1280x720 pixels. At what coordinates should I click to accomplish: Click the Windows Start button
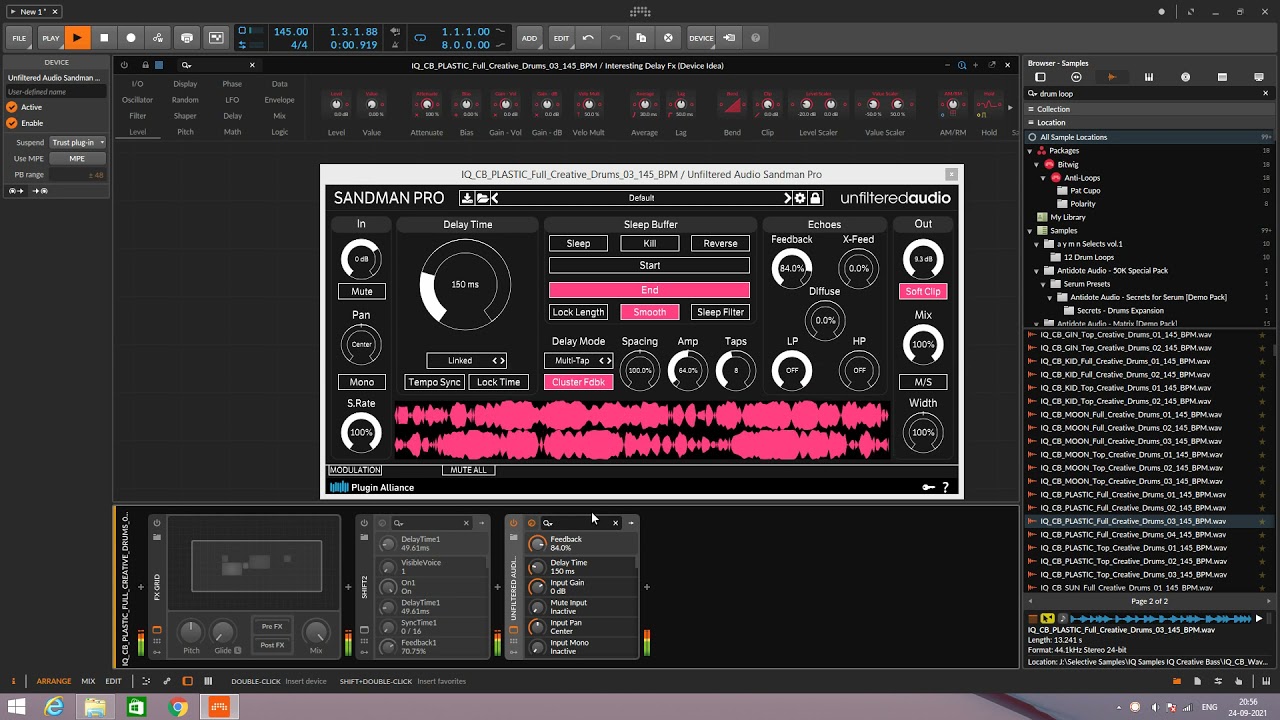pos(16,707)
